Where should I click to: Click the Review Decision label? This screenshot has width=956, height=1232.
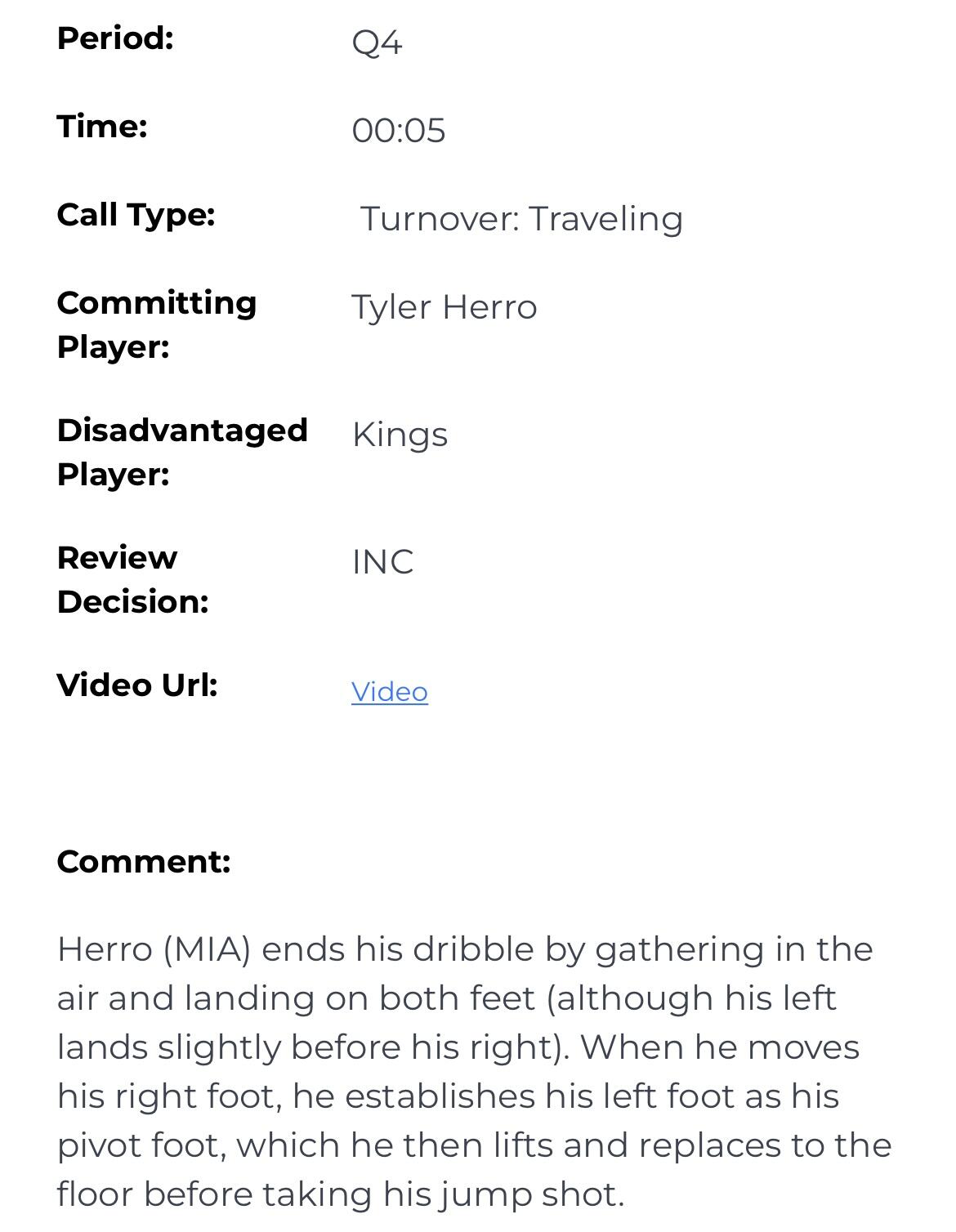point(132,579)
